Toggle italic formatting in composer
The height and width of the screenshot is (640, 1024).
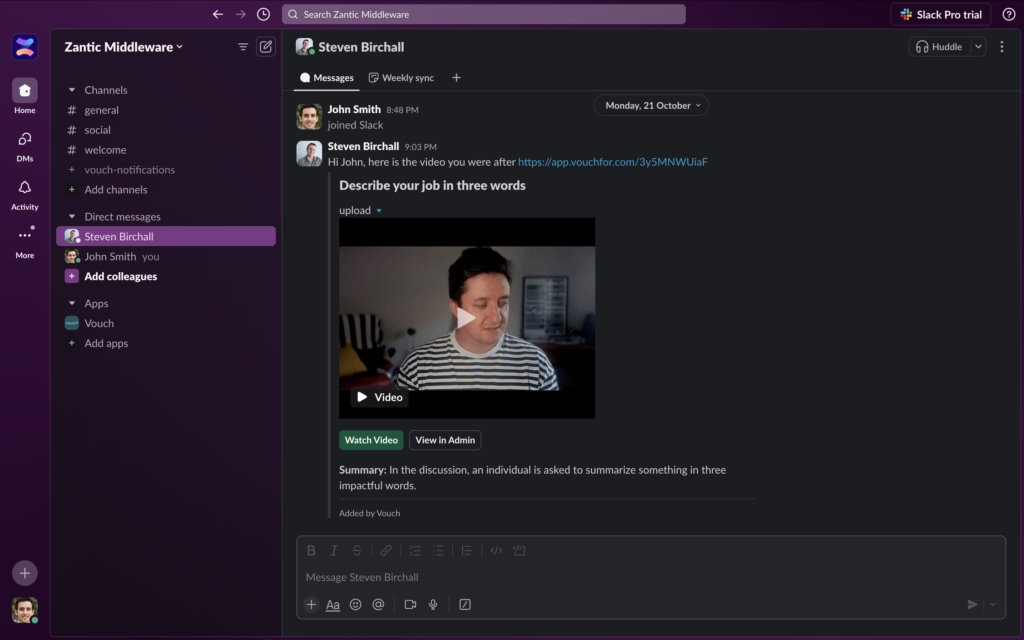[x=334, y=551]
